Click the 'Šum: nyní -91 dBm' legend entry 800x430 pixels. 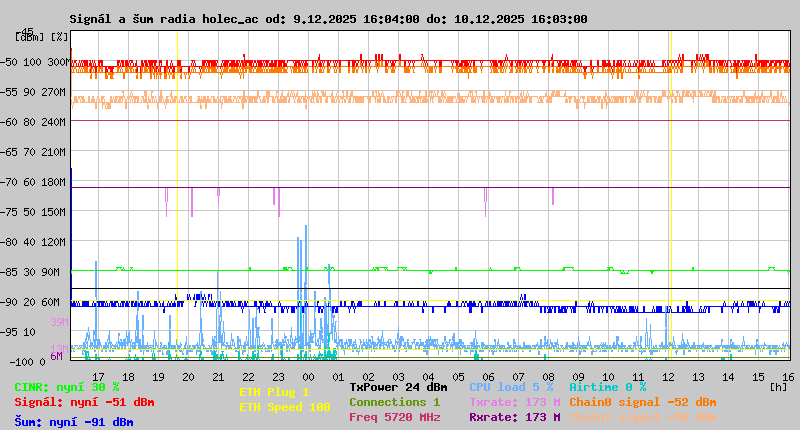point(74,422)
